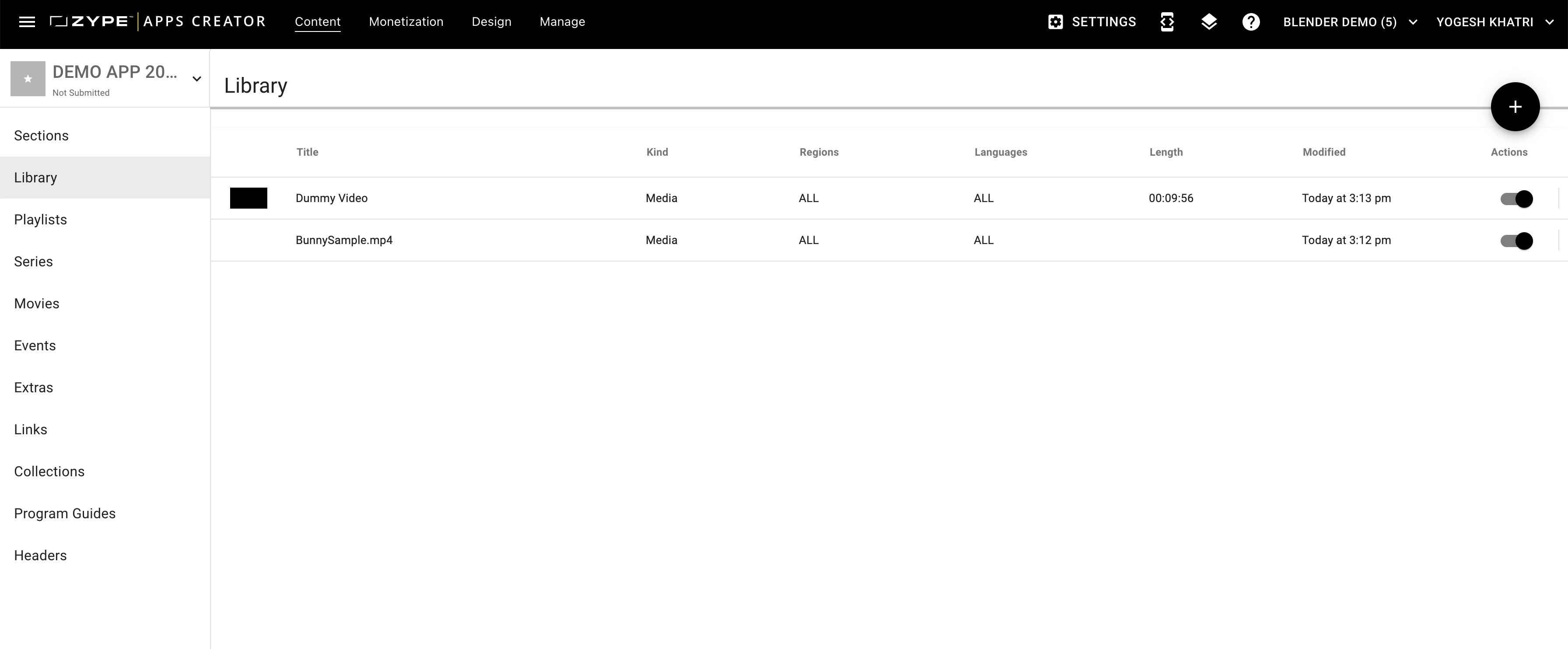Open the device preview icon

1167,22
